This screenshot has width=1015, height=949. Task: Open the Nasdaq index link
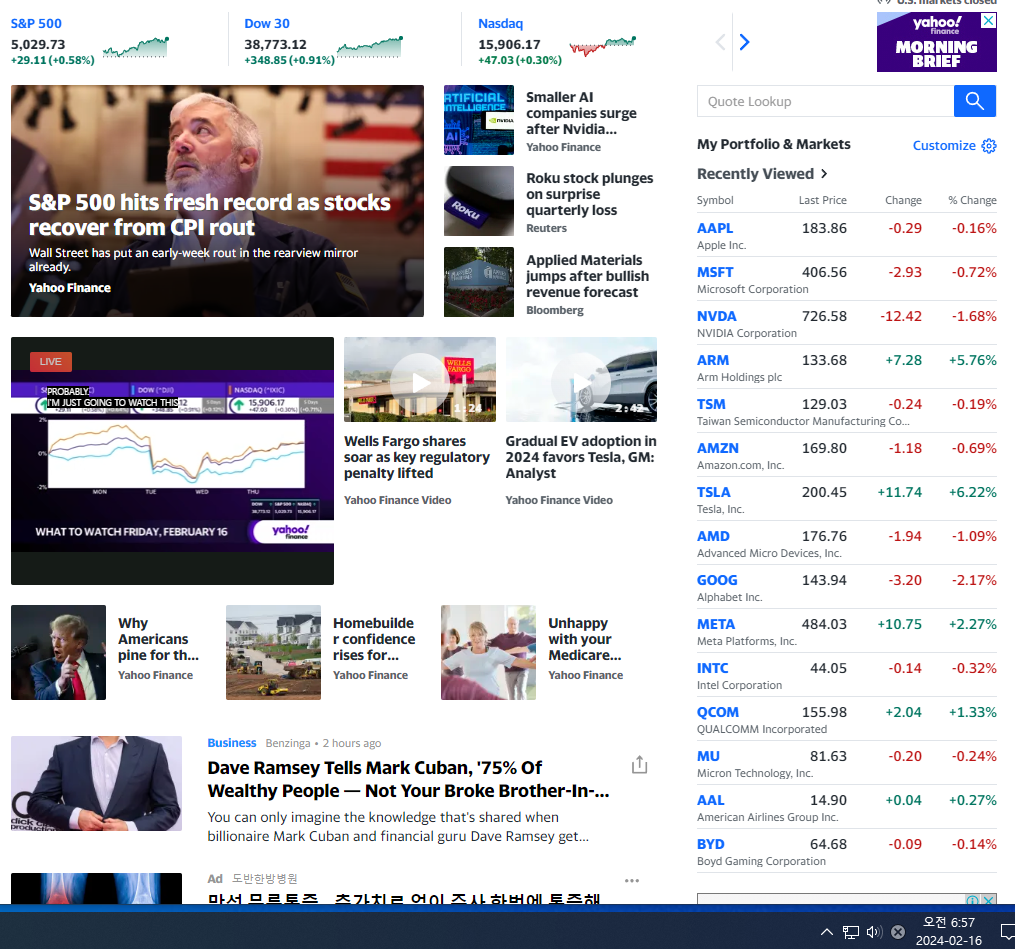[500, 23]
